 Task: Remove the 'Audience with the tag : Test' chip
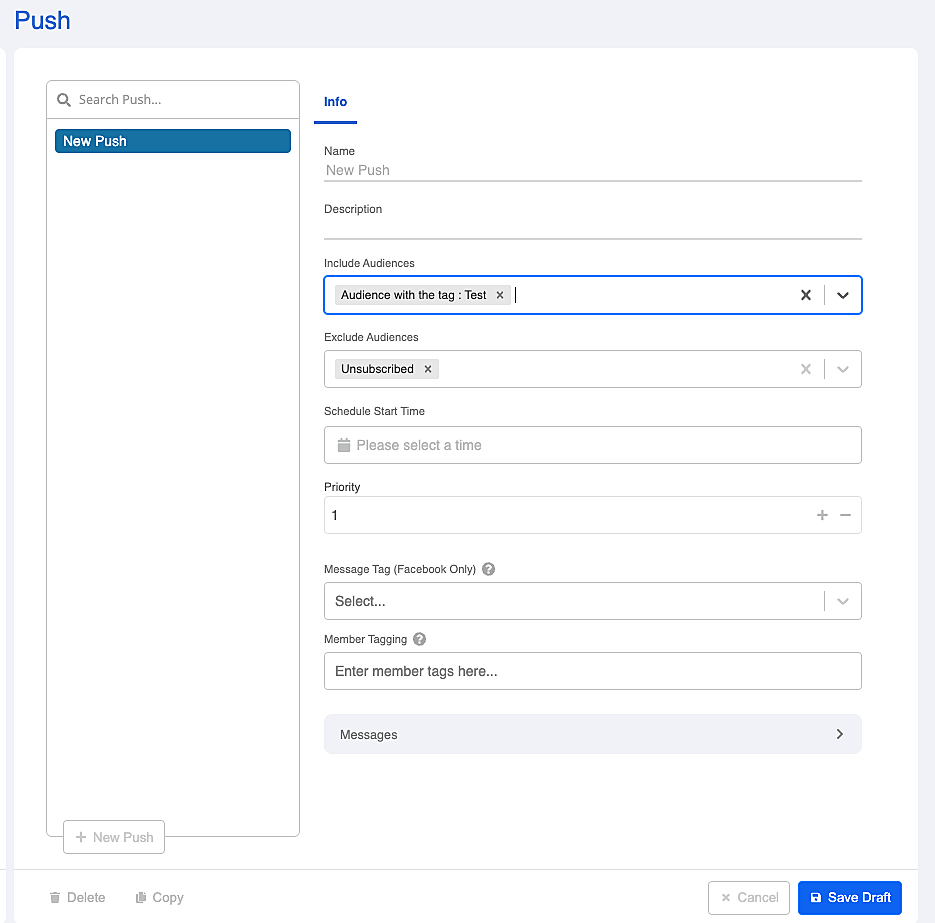pos(500,295)
